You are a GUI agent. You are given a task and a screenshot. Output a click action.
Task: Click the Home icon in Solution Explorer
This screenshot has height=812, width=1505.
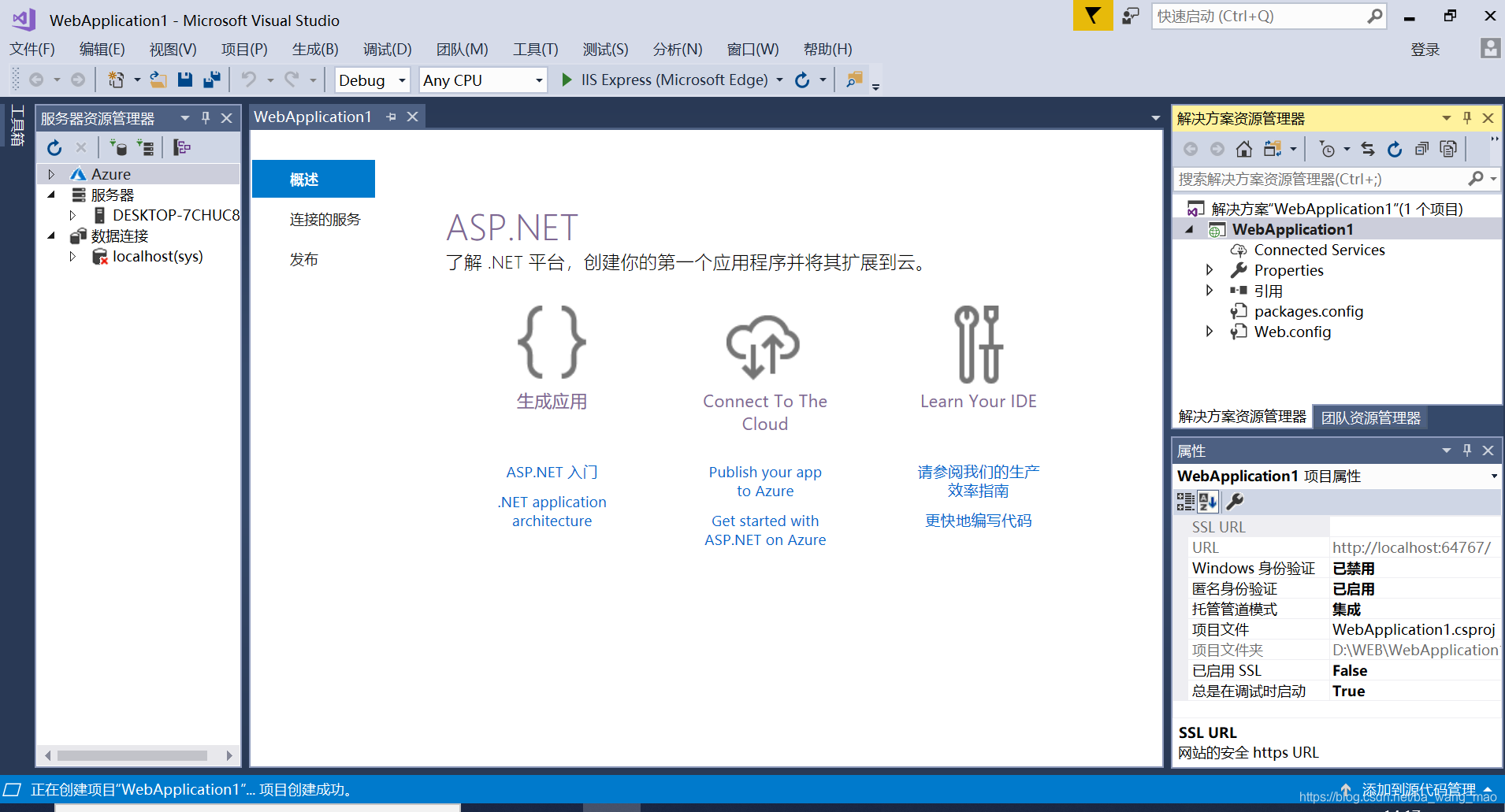click(x=1244, y=149)
